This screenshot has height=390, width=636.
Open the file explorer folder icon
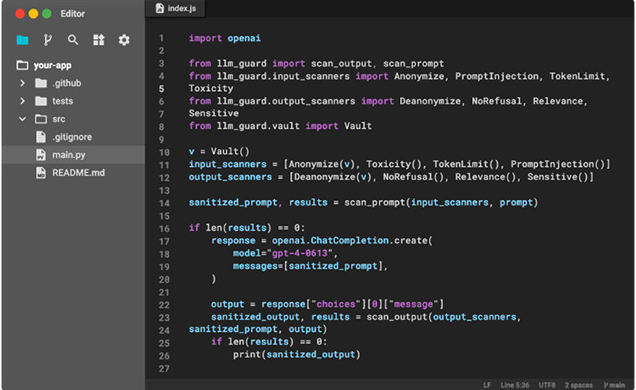click(x=22, y=40)
